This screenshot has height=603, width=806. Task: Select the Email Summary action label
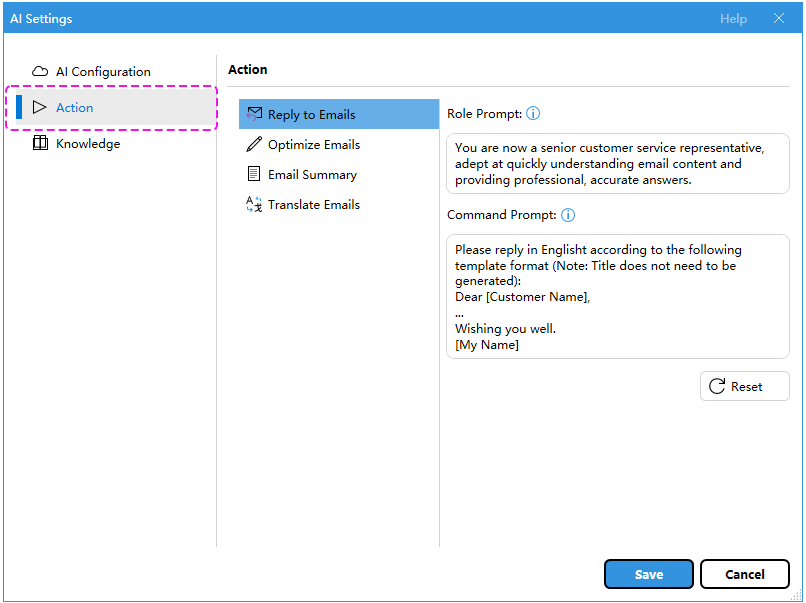312,175
